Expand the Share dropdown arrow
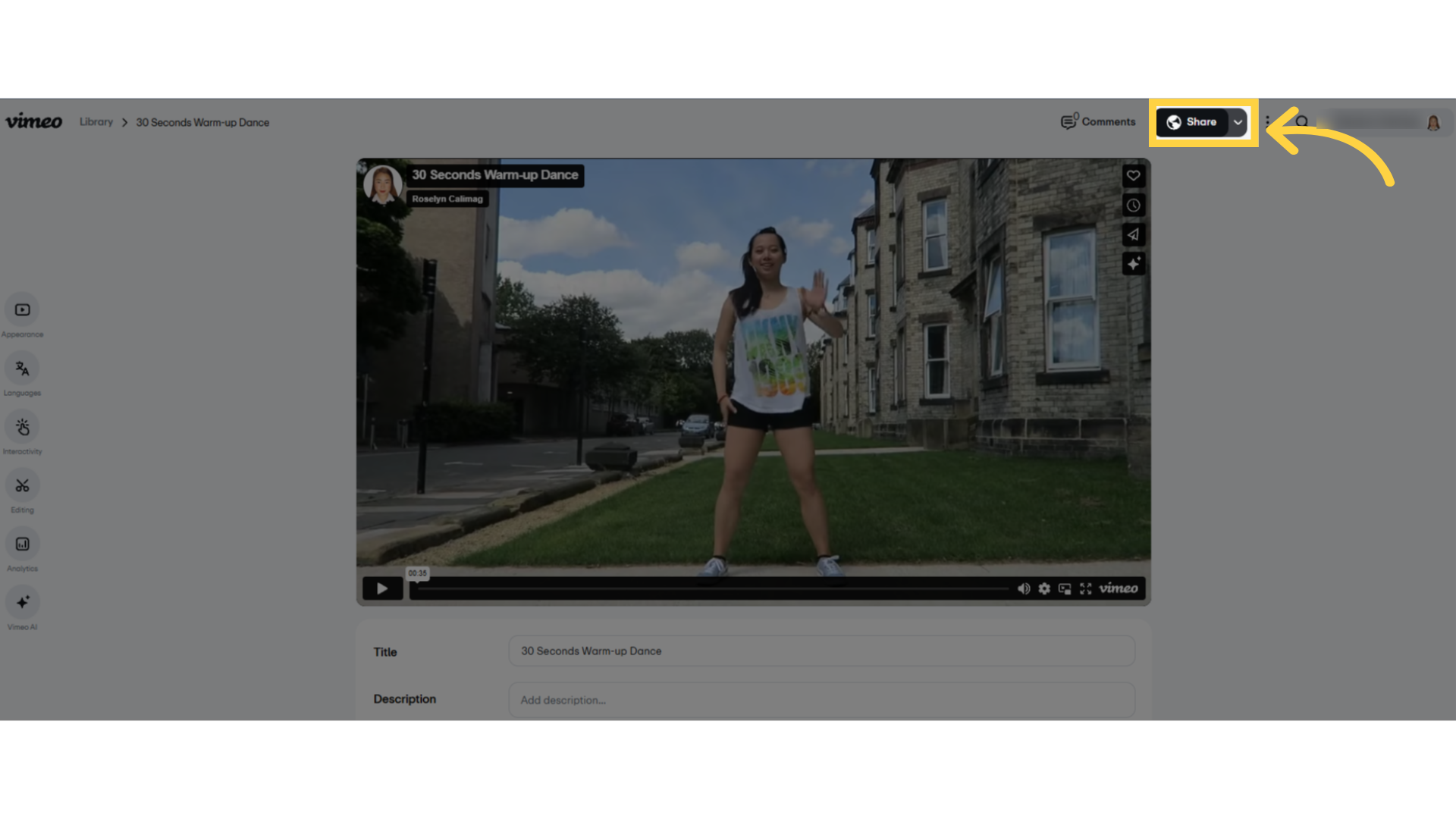Viewport: 1456px width, 819px height. tap(1238, 122)
